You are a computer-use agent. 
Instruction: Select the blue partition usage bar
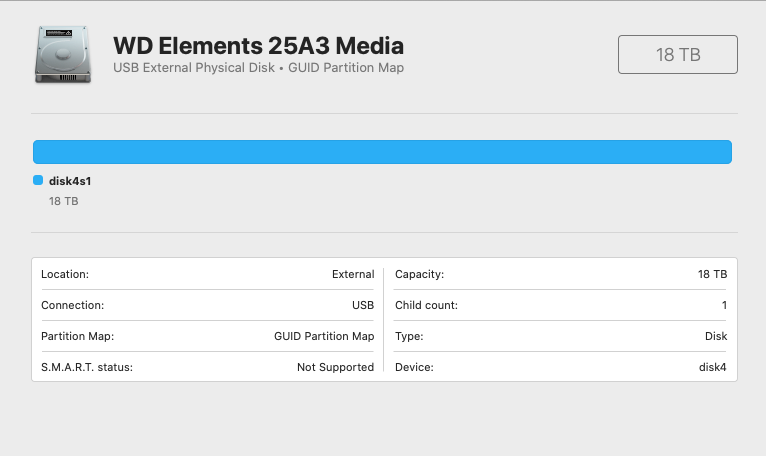coord(382,152)
